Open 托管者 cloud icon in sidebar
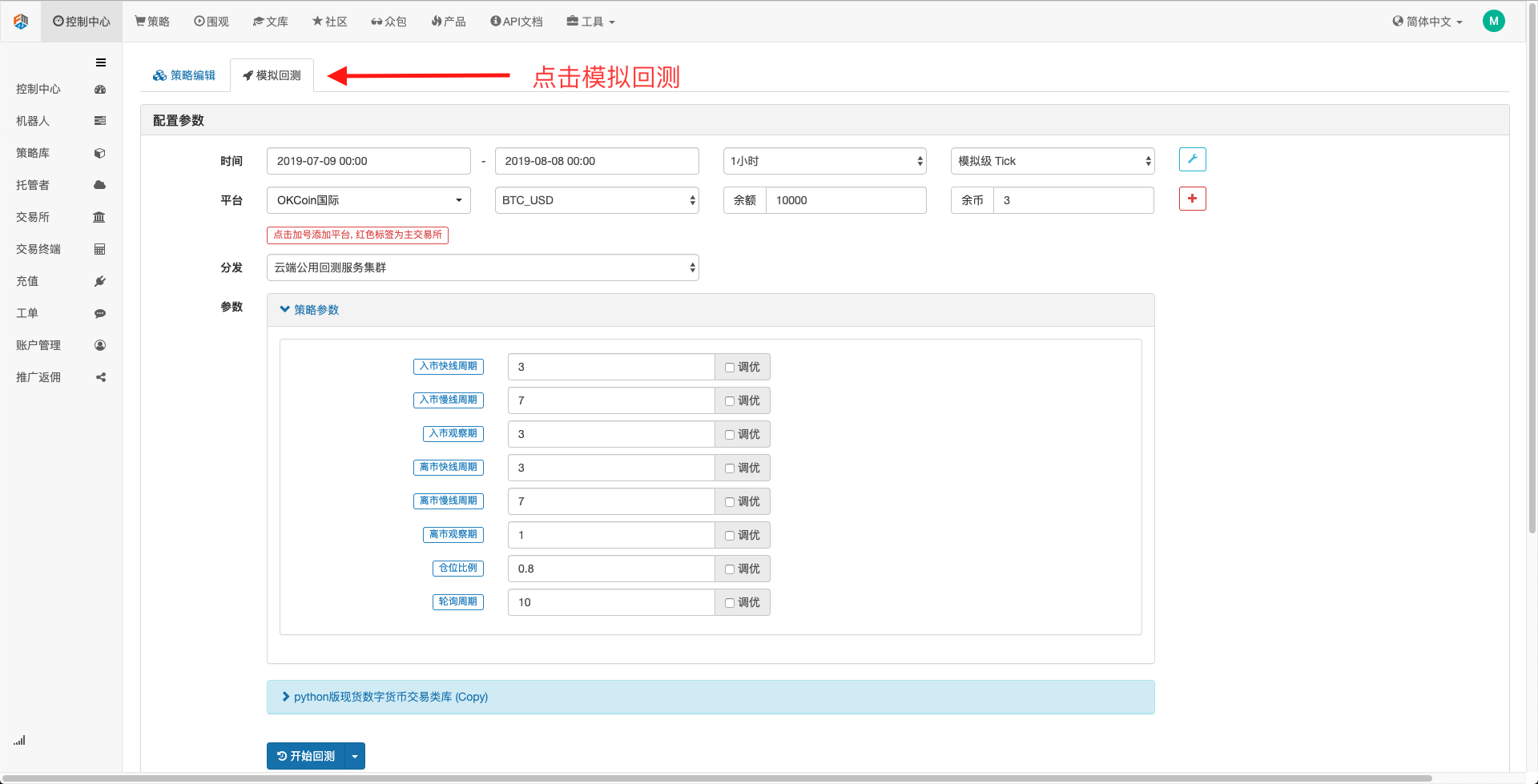Viewport: 1538px width, 784px height. (x=99, y=185)
